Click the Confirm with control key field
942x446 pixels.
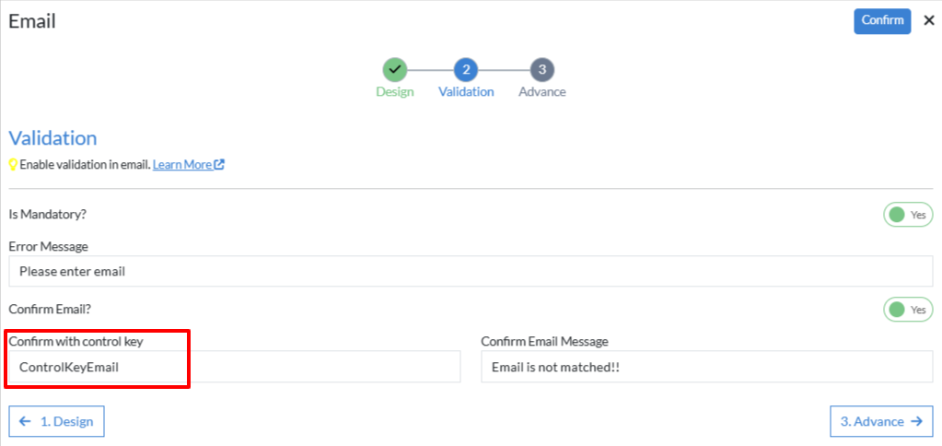click(235, 367)
